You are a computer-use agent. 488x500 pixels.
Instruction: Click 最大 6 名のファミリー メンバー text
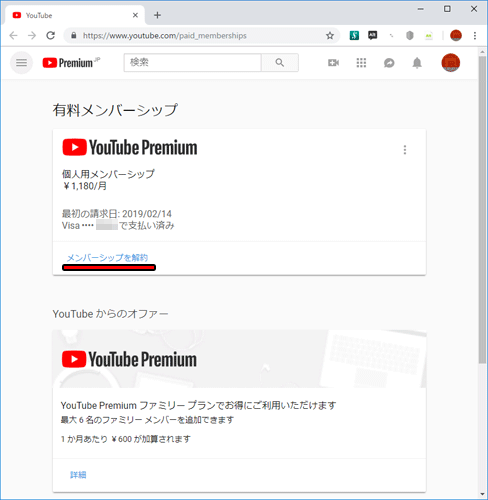coord(147,420)
